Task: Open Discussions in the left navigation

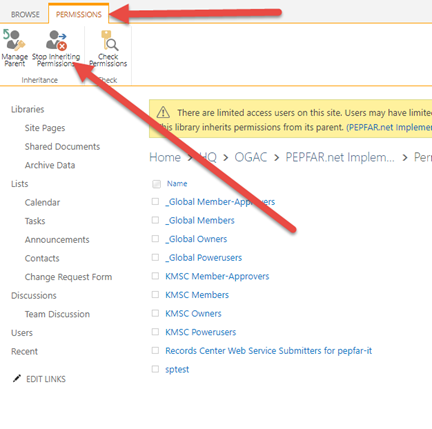Action: coord(34,296)
